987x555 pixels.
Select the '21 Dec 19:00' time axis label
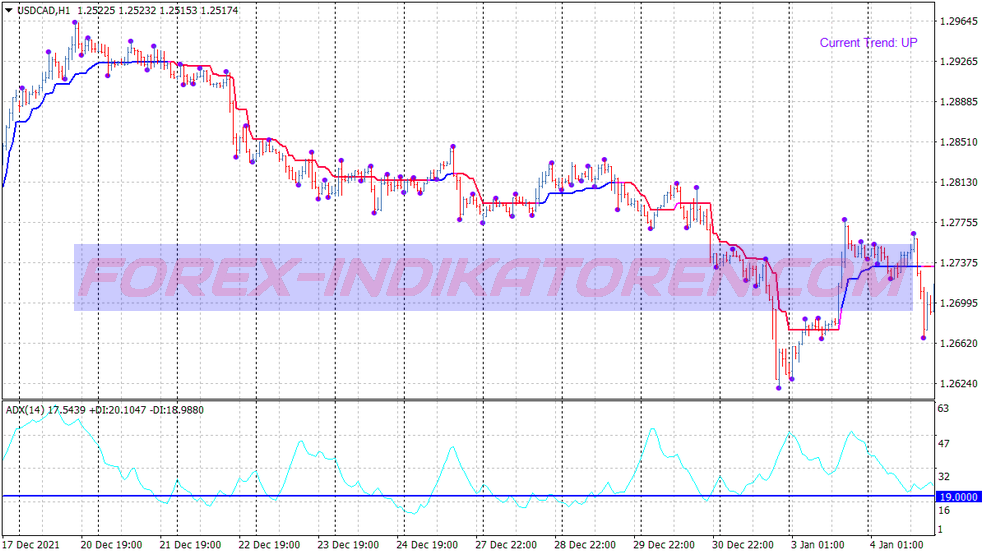tap(190, 545)
